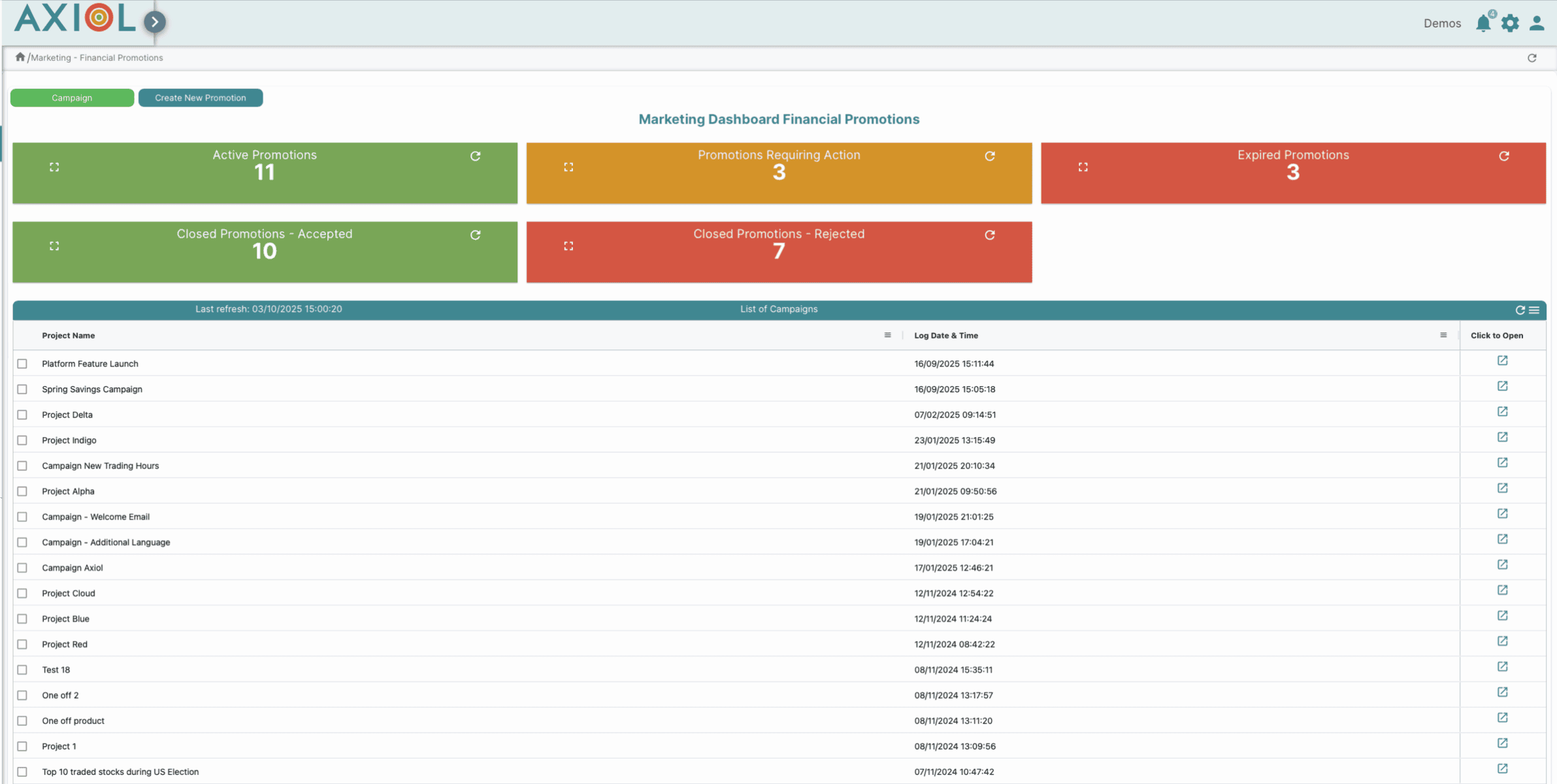Sort by Project Name column header
The height and width of the screenshot is (784, 1557).
click(x=69, y=335)
